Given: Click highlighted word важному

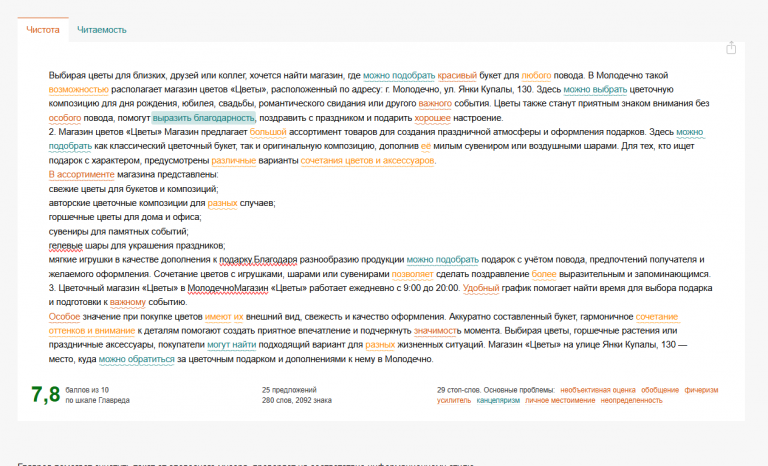Looking at the screenshot, I should (x=128, y=302).
